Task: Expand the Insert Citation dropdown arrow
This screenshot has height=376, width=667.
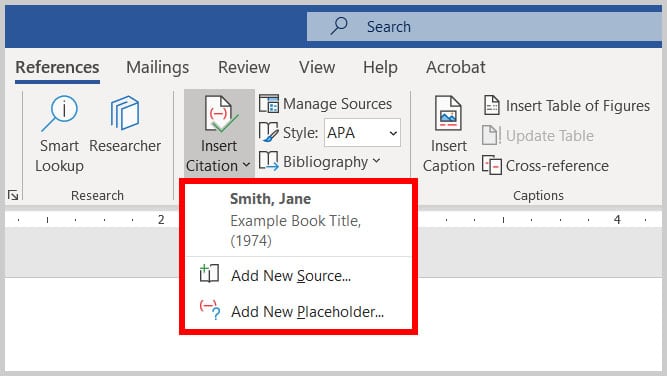Action: (246, 165)
